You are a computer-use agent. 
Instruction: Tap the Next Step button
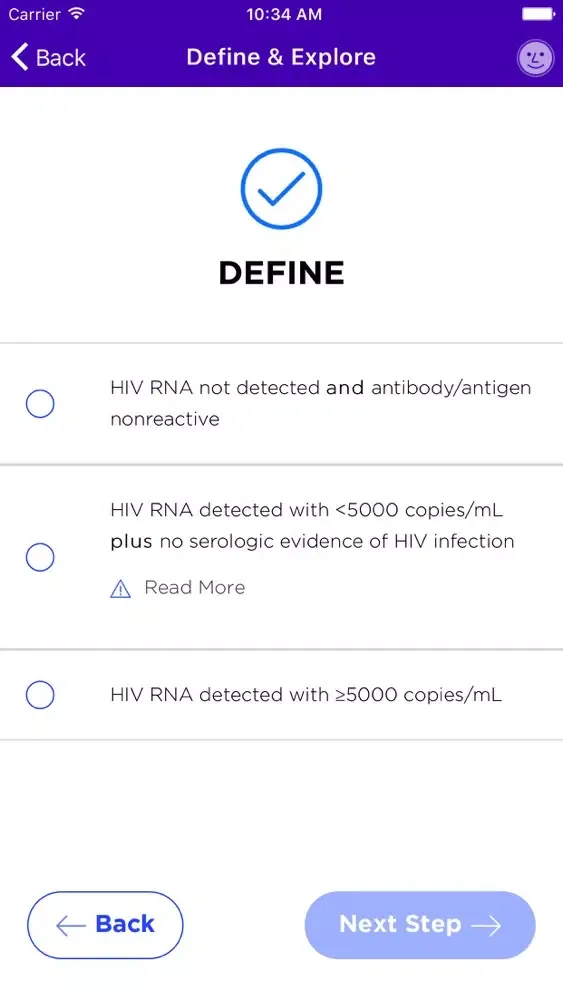click(420, 925)
